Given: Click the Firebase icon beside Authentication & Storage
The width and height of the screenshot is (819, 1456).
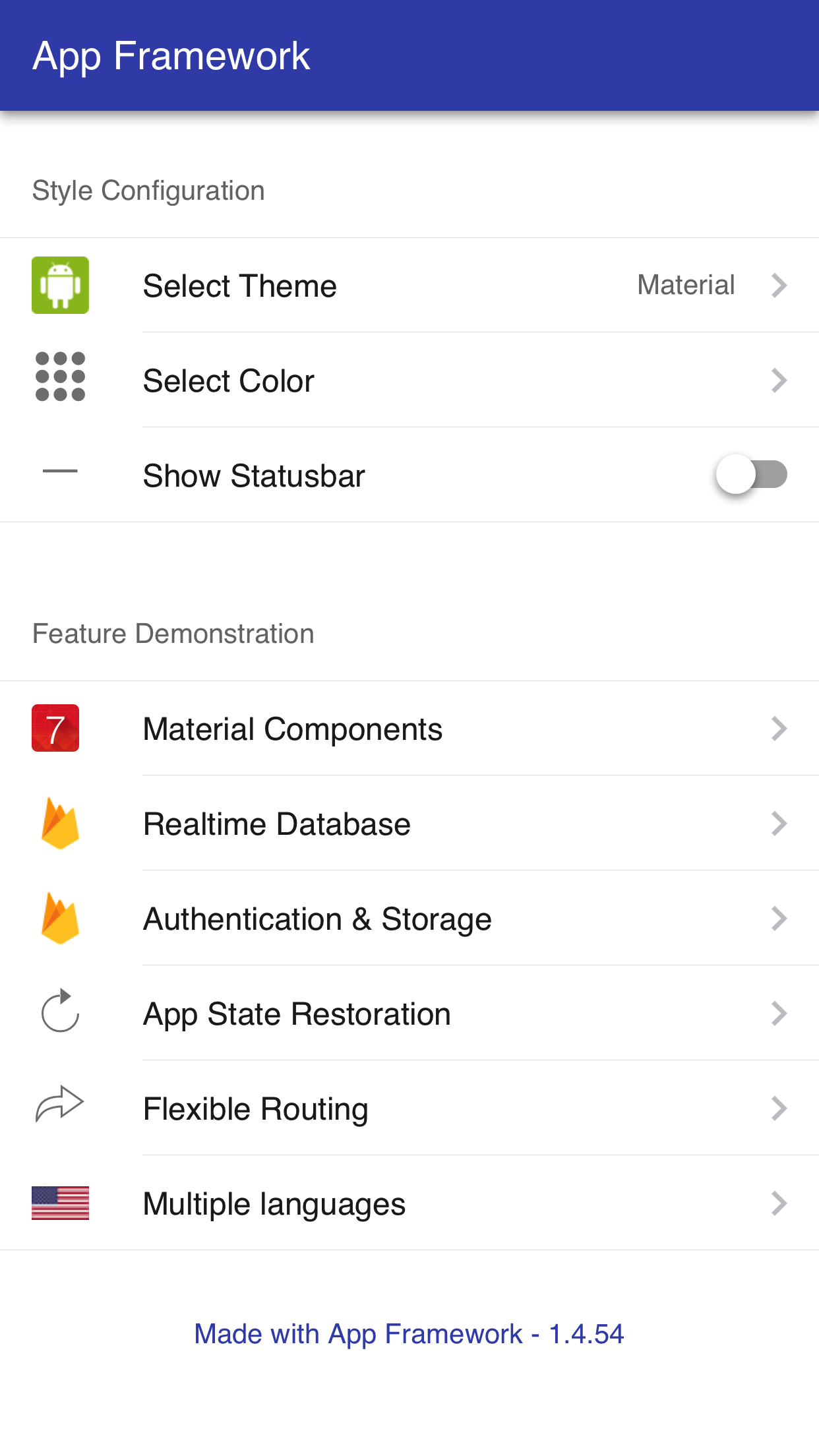Looking at the screenshot, I should tap(60, 919).
